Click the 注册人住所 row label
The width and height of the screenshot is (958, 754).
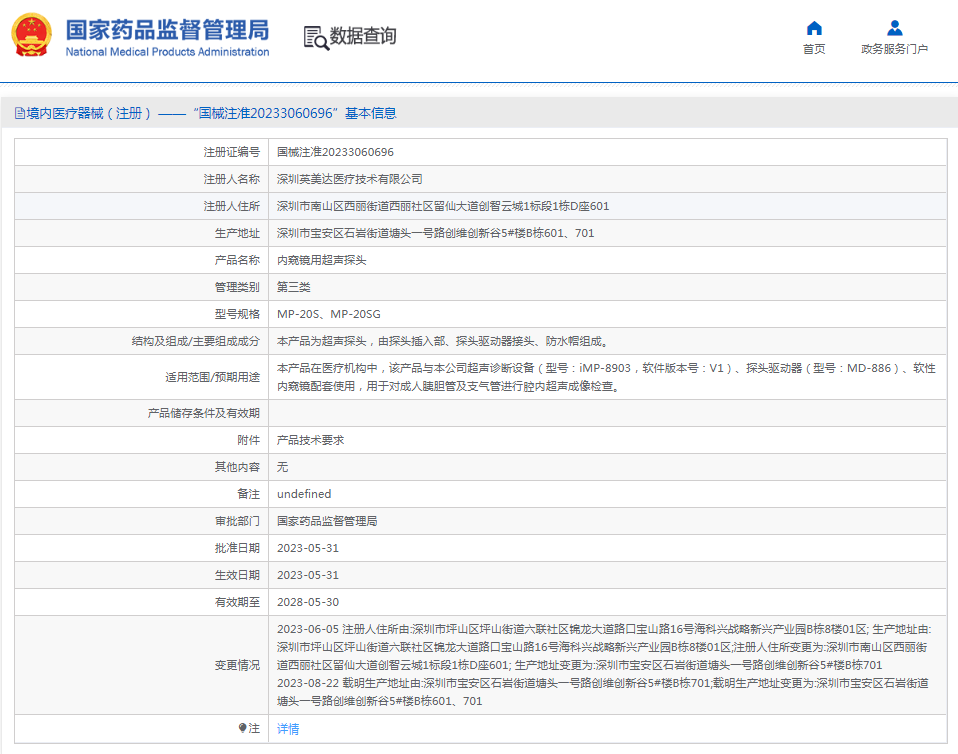tap(232, 206)
